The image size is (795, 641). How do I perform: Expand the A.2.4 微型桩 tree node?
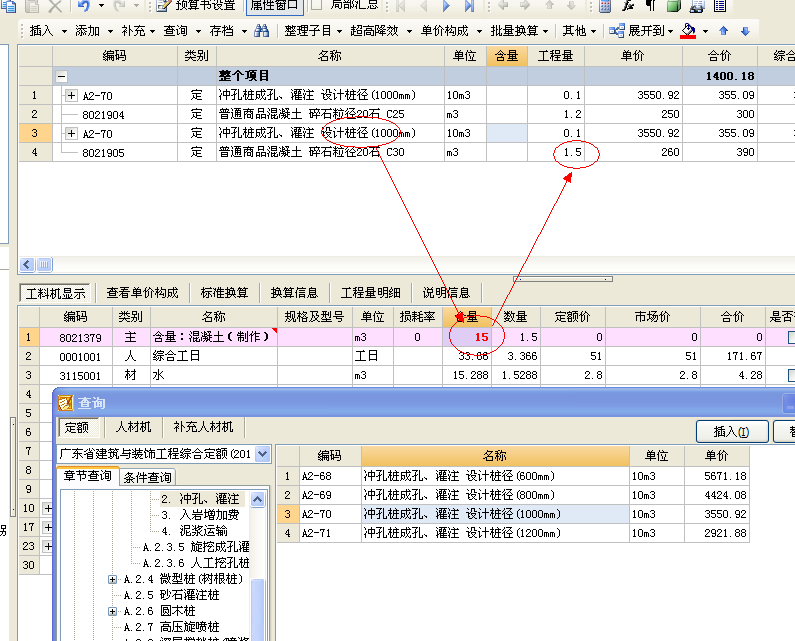(113, 579)
